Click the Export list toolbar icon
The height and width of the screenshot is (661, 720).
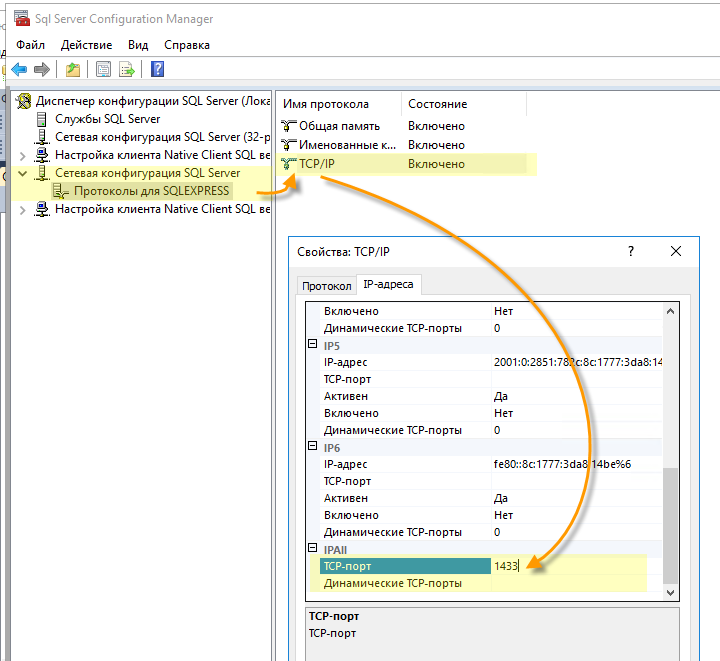(127, 69)
